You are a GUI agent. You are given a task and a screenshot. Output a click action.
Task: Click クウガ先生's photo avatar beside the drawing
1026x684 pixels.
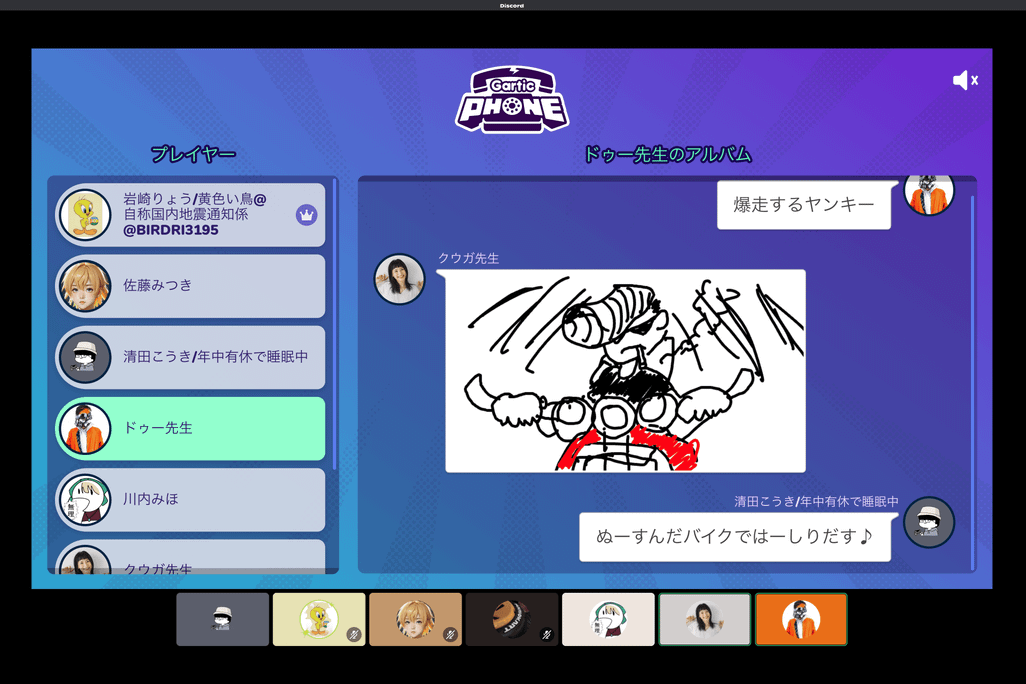click(x=399, y=279)
